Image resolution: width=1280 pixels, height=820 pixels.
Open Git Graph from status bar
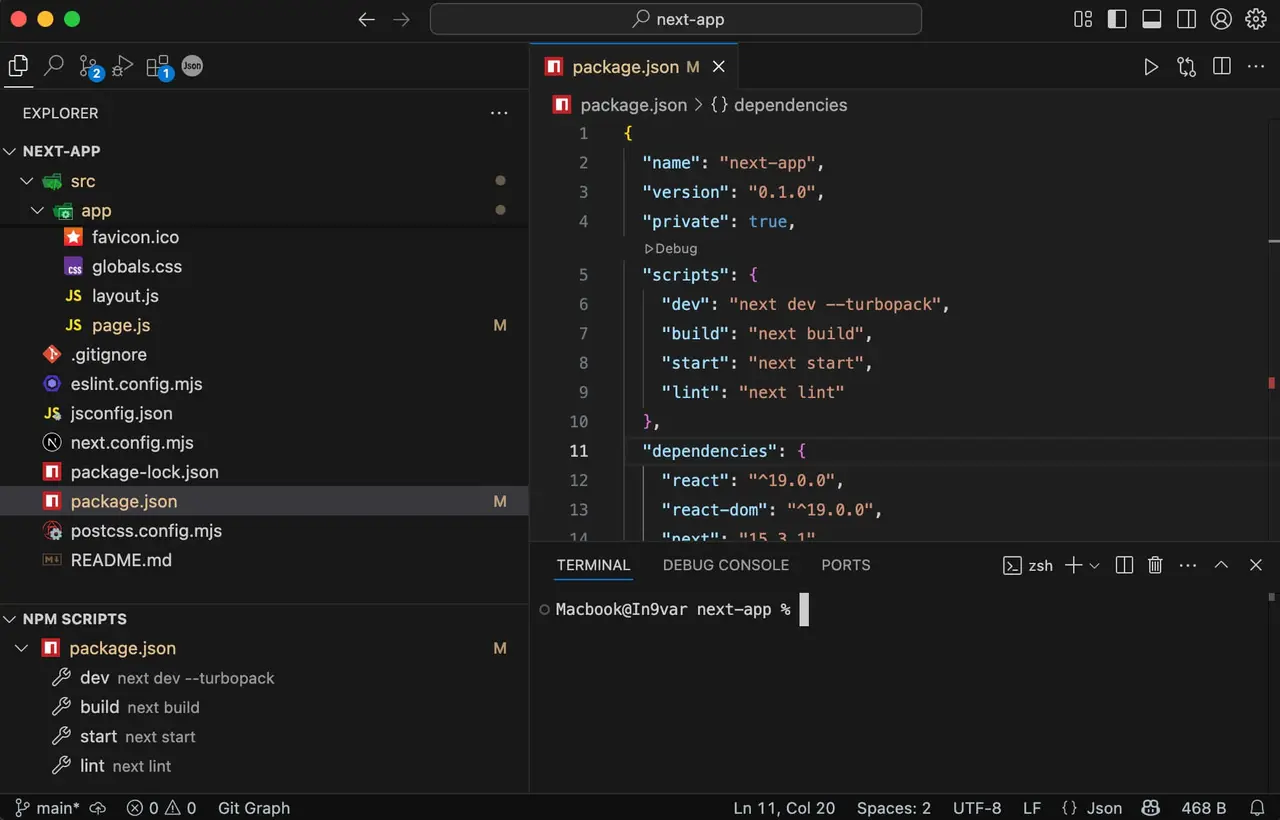pos(254,808)
